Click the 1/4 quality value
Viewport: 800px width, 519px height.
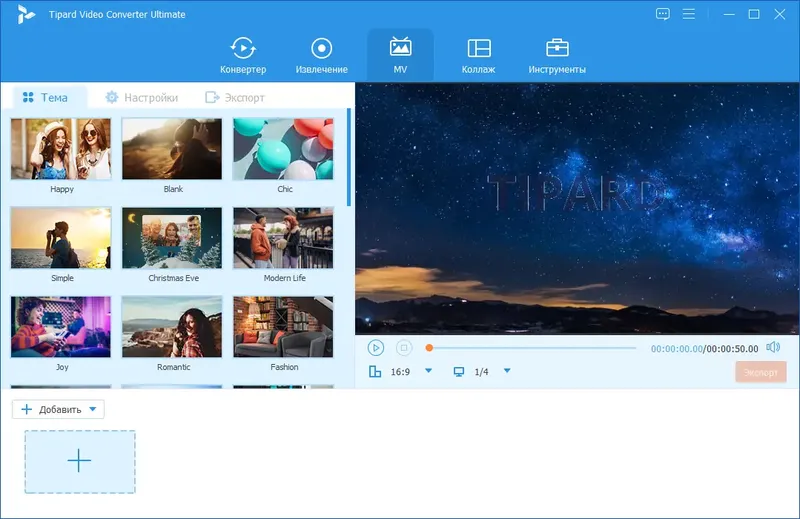(x=481, y=372)
